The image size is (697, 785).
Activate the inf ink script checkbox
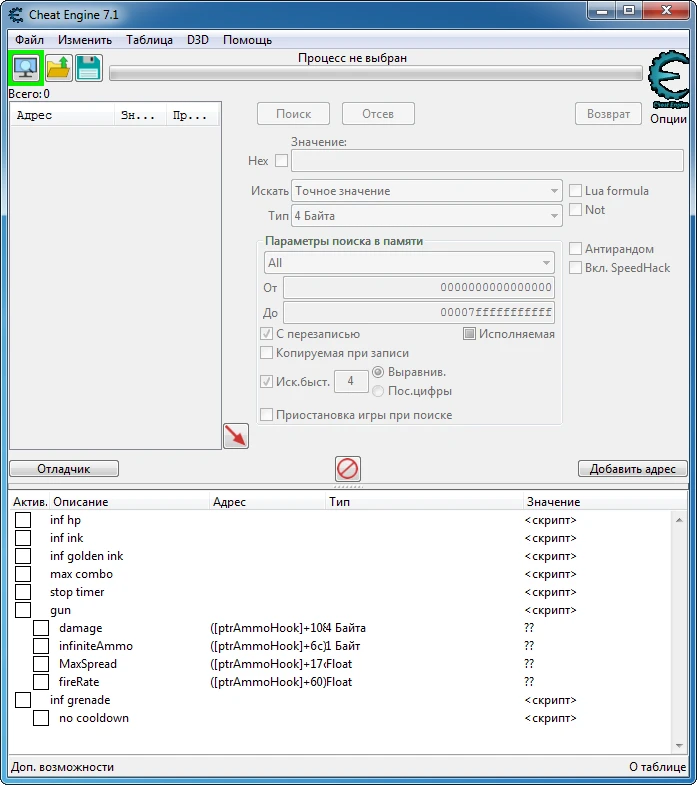pyautogui.click(x=23, y=538)
